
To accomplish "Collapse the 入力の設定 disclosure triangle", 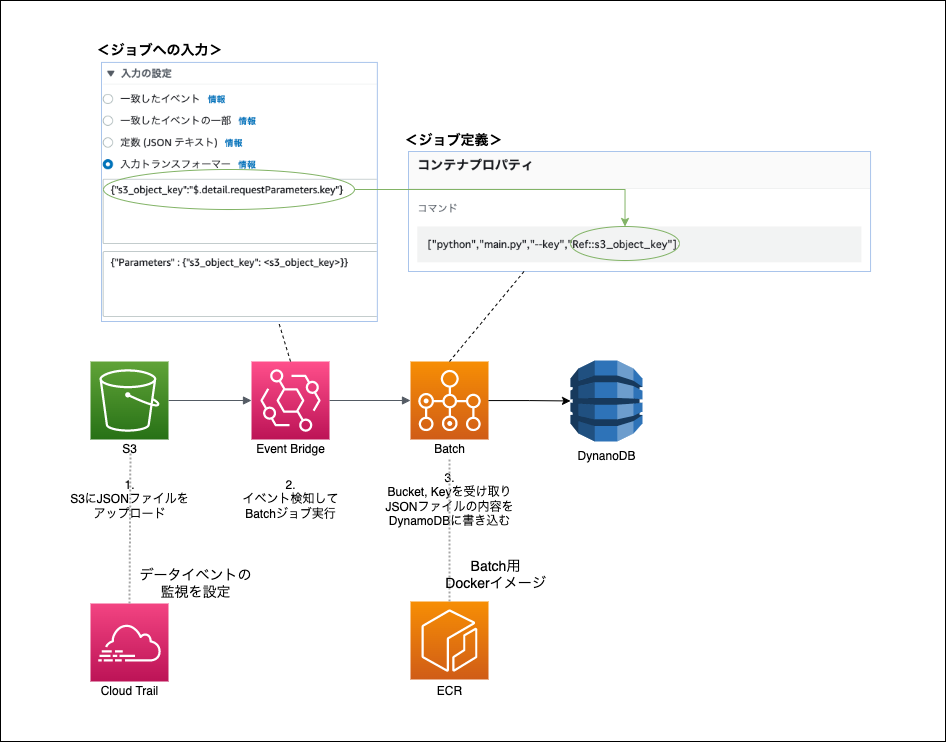I will (110, 74).
